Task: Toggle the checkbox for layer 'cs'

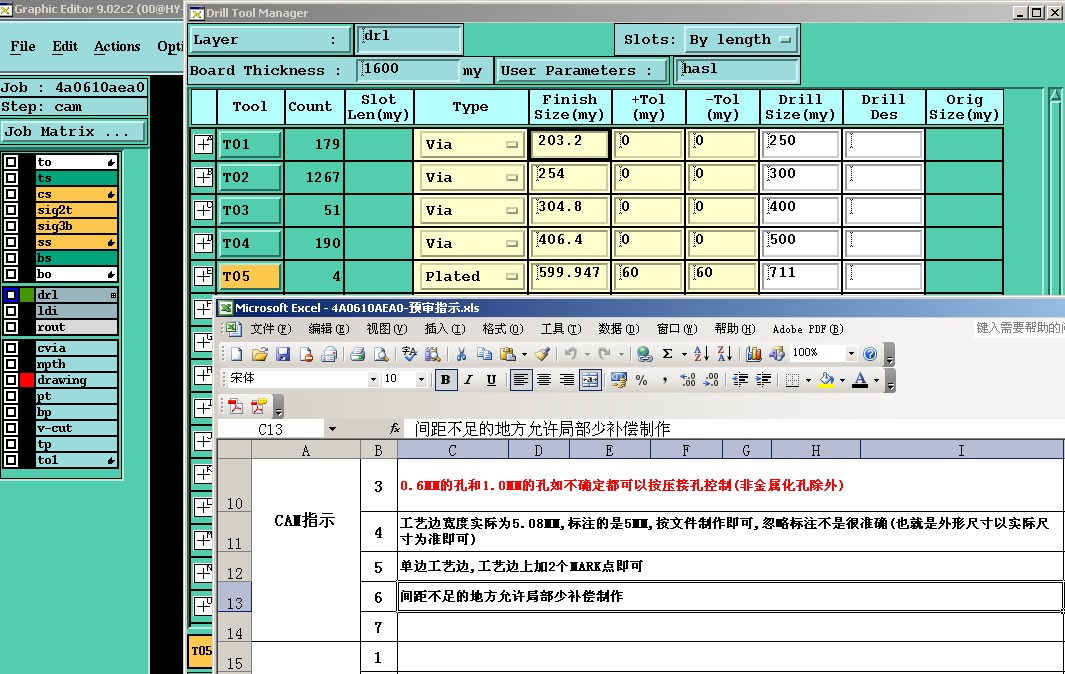Action: pos(11,194)
